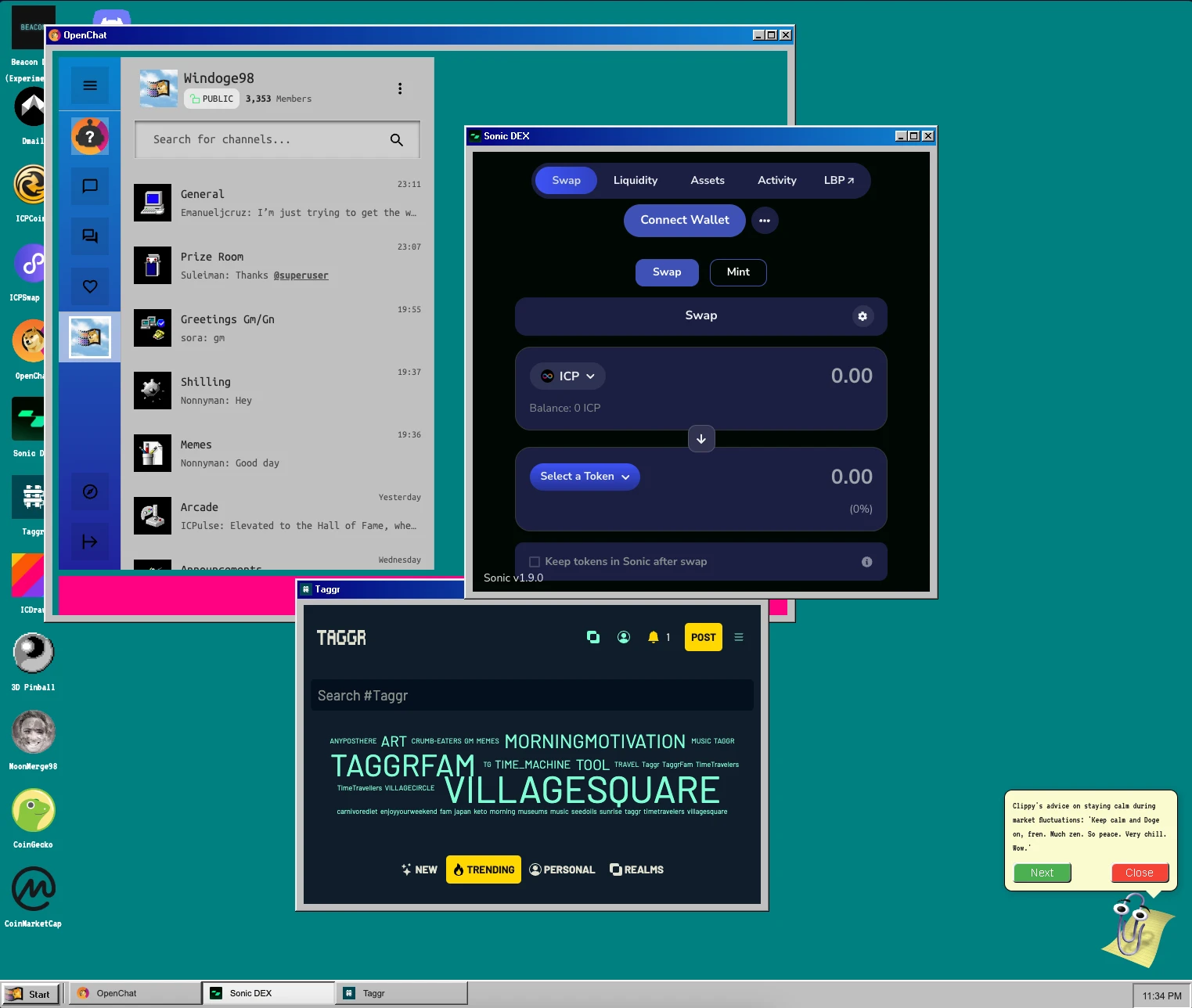Switch to Taggr taskbar button
The image size is (1192, 1008).
[402, 994]
